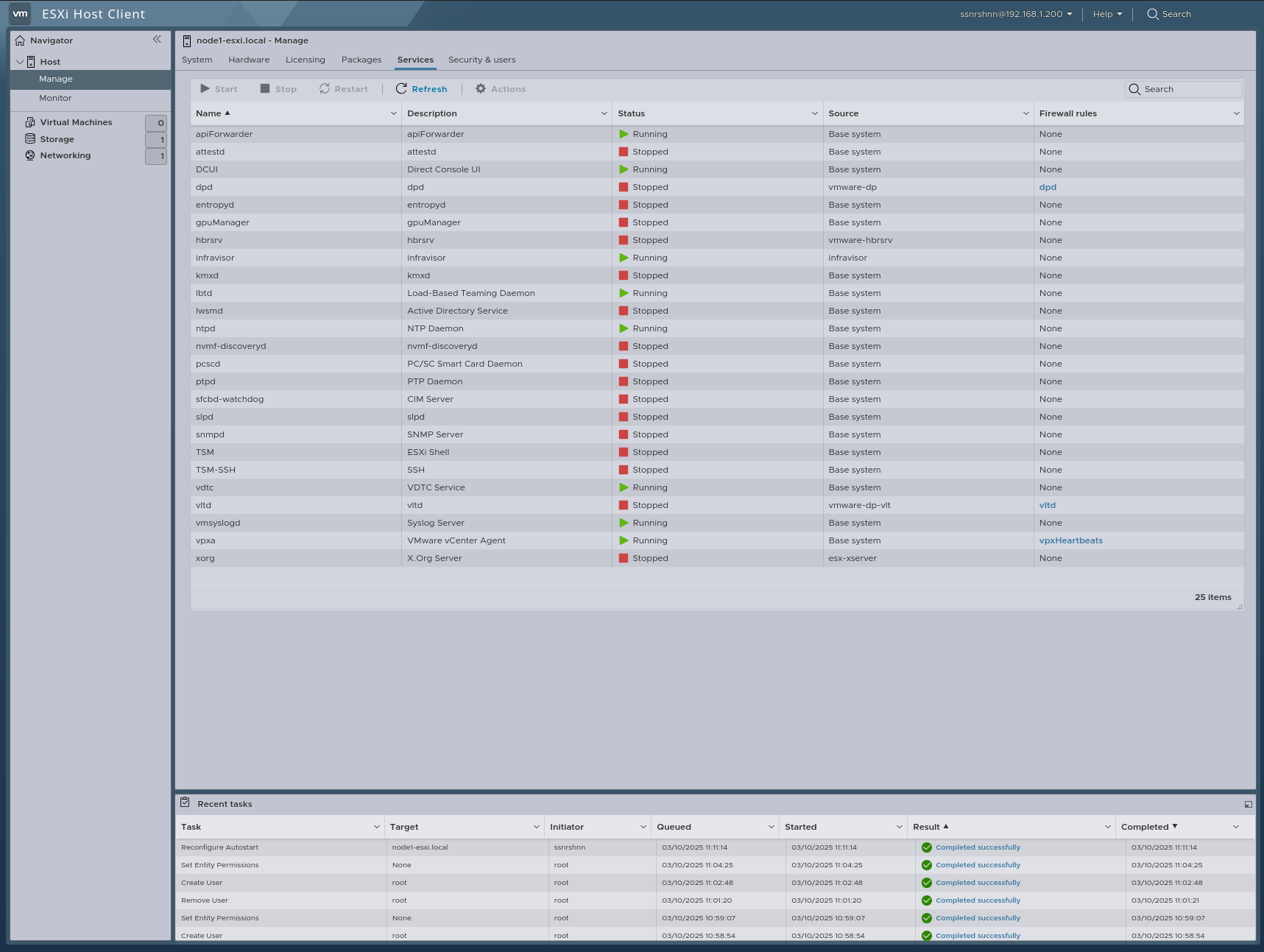Select the Storage icon in Navigator
Screen dimensions: 1264x952
(29, 138)
